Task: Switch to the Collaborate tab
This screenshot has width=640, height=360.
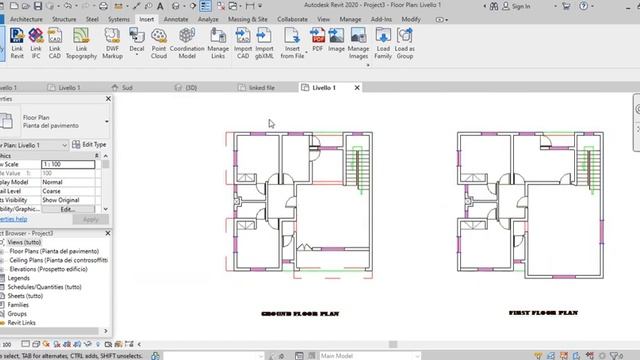Action: click(292, 19)
